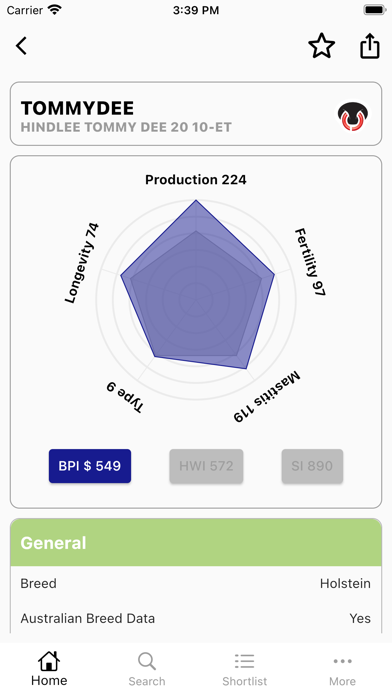Viewport: 392px width, 696px height.
Task: Tap the Mastitis 119 chart label
Action: 267,396
